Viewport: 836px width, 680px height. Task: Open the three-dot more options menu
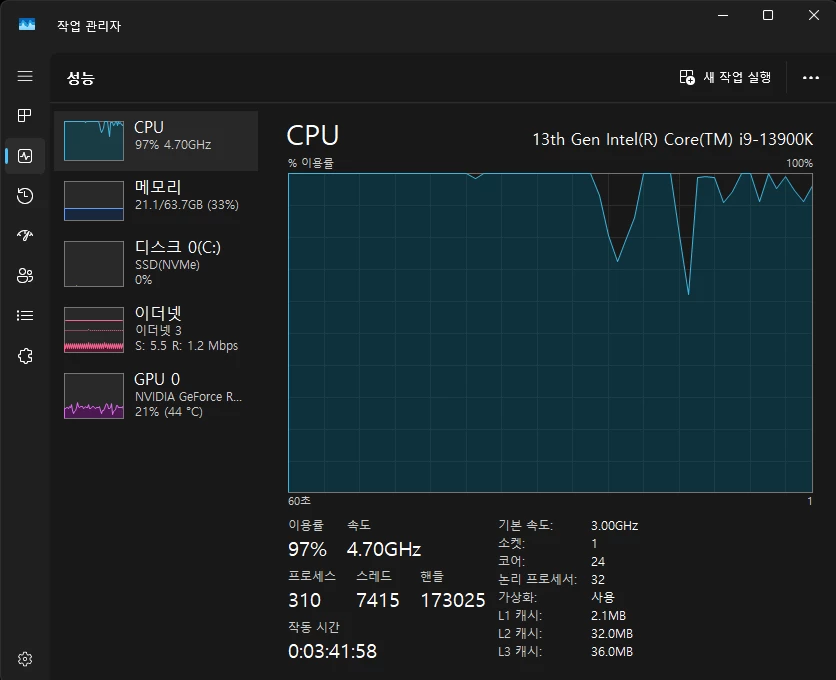(811, 78)
